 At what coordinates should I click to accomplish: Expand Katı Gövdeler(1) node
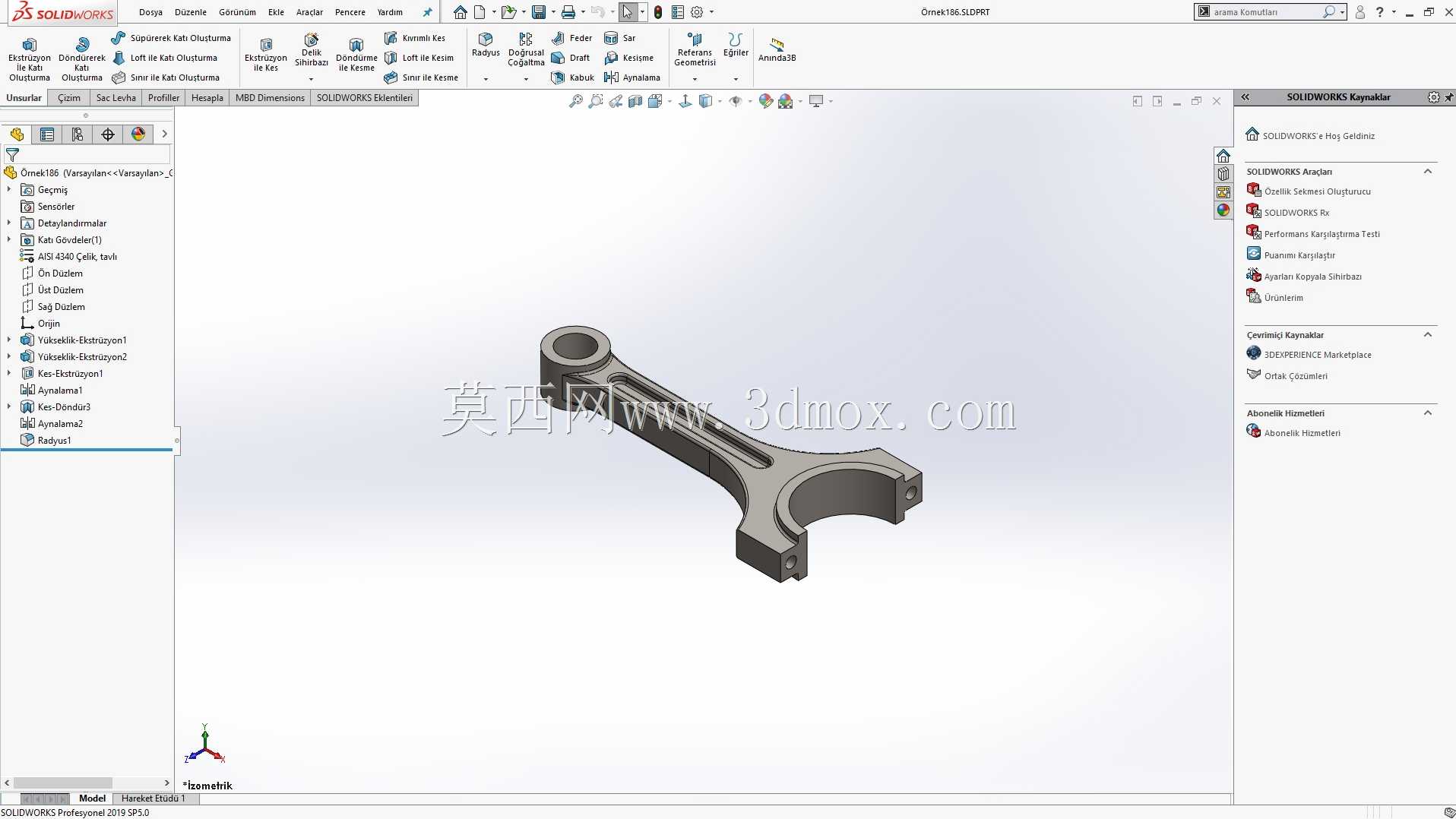(x=9, y=239)
